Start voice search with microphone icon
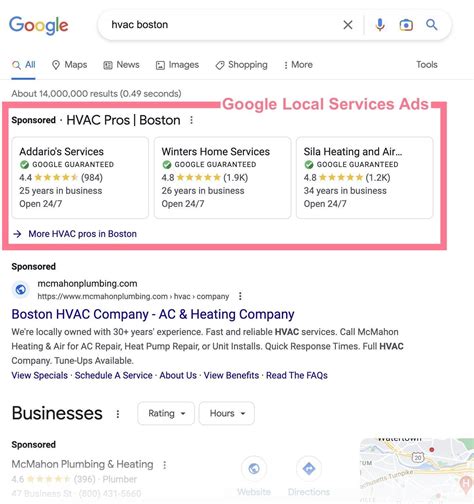The width and height of the screenshot is (474, 504). pyautogui.click(x=380, y=25)
